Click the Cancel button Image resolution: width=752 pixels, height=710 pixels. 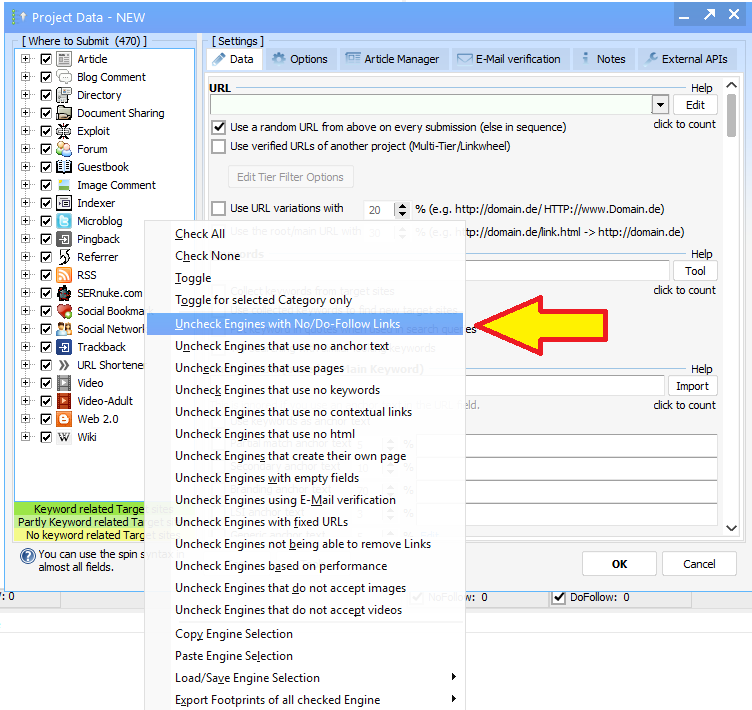click(x=699, y=564)
